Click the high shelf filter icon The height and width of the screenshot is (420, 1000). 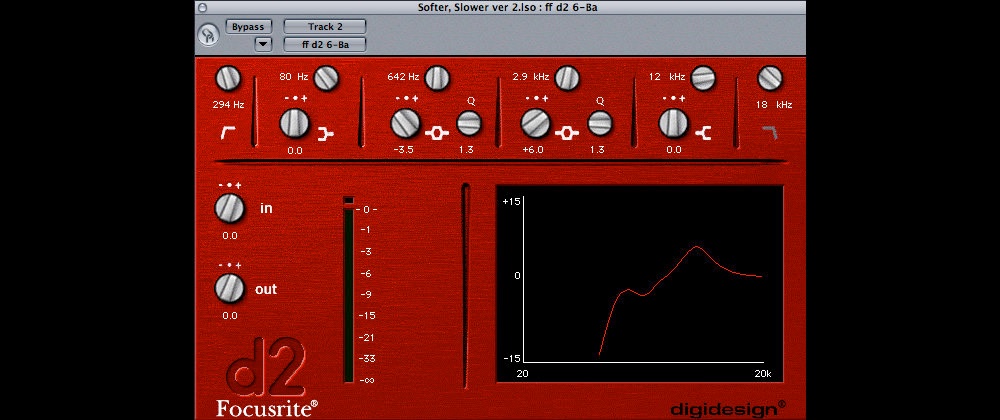point(703,131)
